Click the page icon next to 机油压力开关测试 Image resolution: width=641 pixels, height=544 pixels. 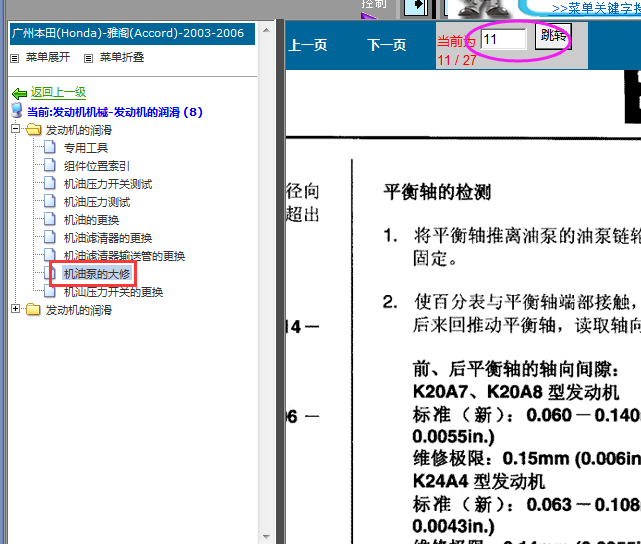point(50,183)
